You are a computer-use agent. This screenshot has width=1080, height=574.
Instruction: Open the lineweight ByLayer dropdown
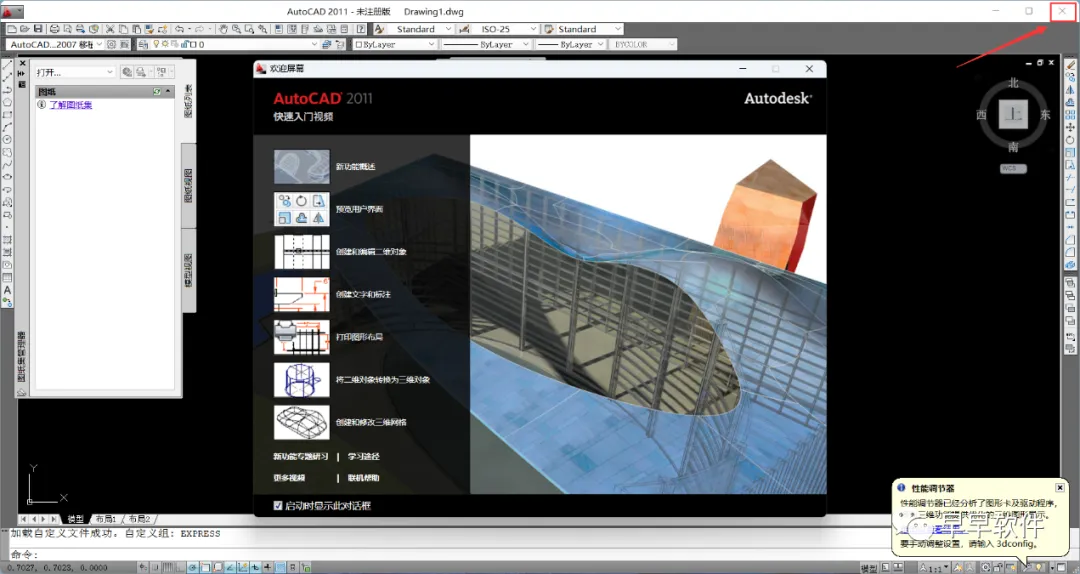(570, 44)
